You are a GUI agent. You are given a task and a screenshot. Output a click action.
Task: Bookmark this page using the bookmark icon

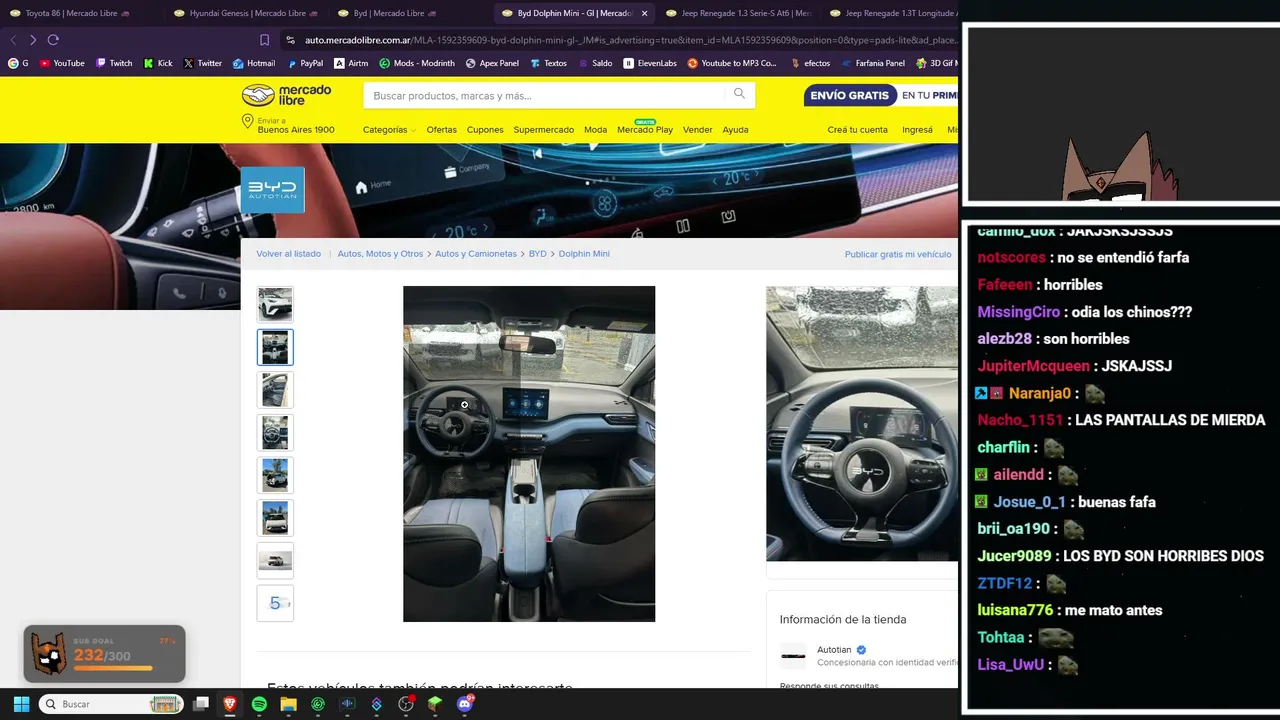pyautogui.click(x=264, y=40)
